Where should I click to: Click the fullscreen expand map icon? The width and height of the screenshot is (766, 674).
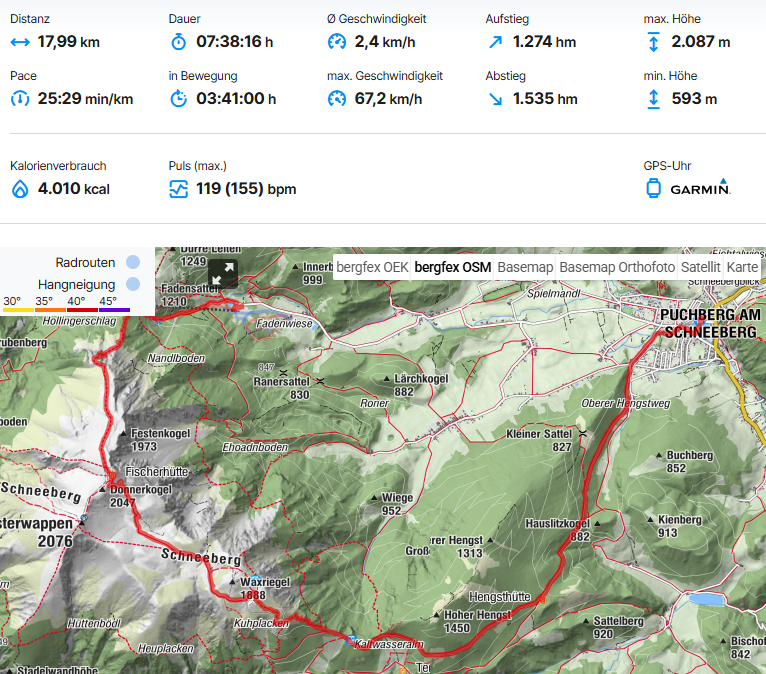click(223, 274)
